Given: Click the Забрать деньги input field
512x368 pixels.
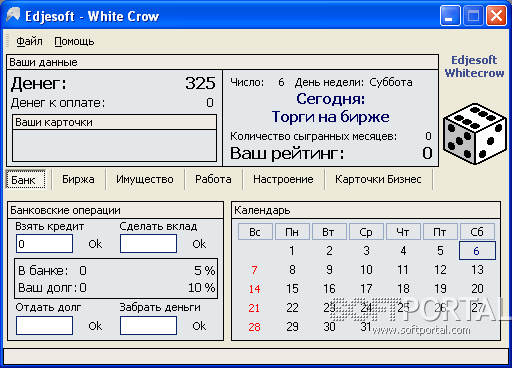Looking at the screenshot, I should [x=148, y=326].
